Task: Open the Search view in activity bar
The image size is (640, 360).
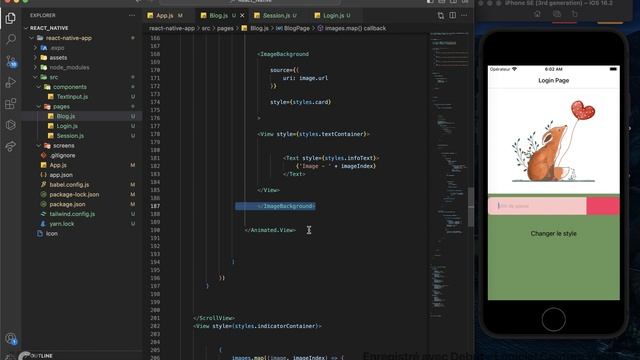Action: [11, 40]
